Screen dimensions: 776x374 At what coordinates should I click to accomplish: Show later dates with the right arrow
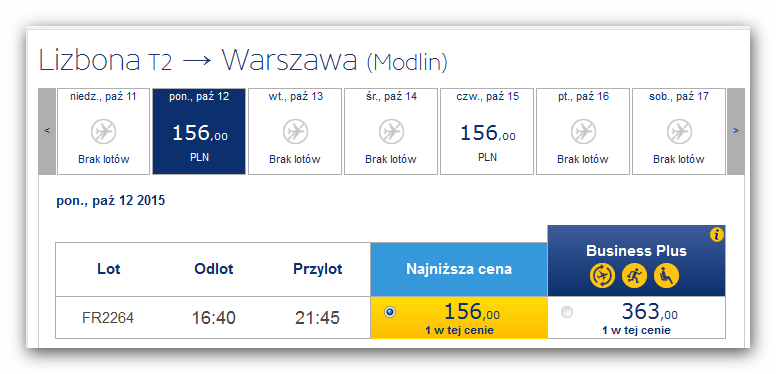pyautogui.click(x=736, y=131)
